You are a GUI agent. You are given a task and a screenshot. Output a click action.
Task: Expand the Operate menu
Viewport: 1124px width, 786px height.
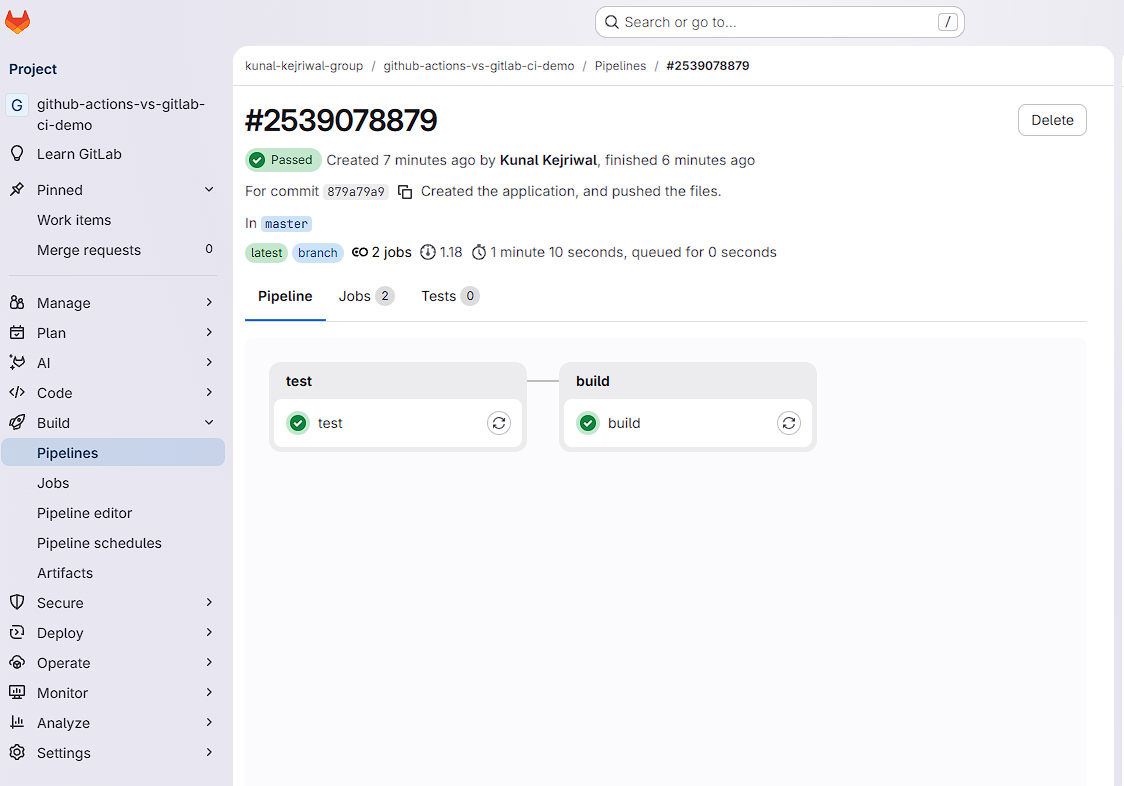tap(209, 662)
